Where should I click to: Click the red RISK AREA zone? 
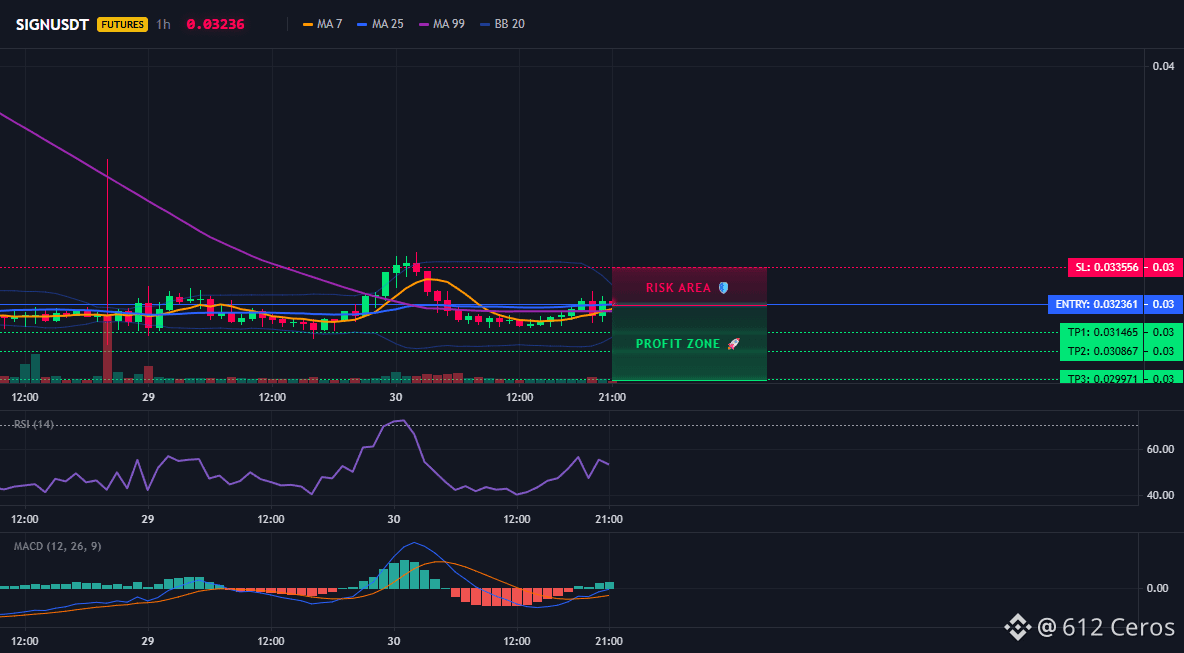coord(689,286)
